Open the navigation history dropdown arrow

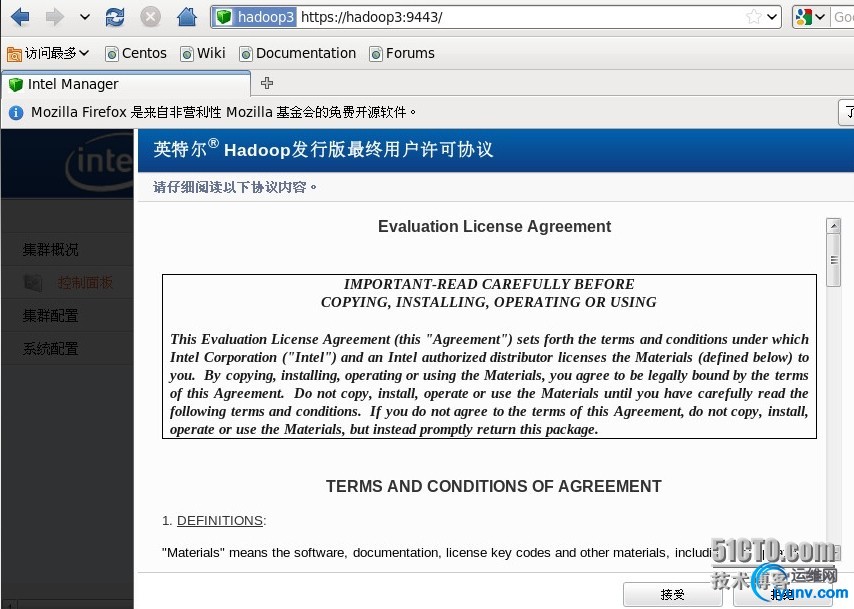point(84,17)
